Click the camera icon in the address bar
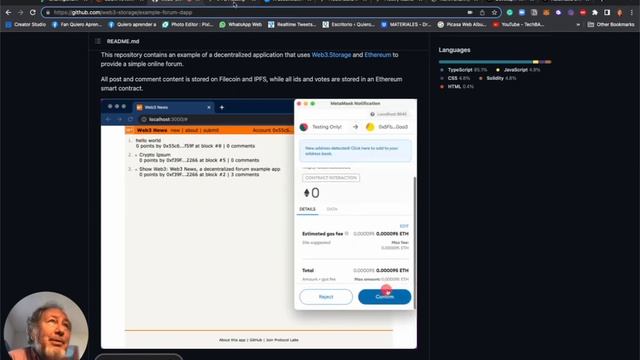640x360 pixels. point(470,13)
